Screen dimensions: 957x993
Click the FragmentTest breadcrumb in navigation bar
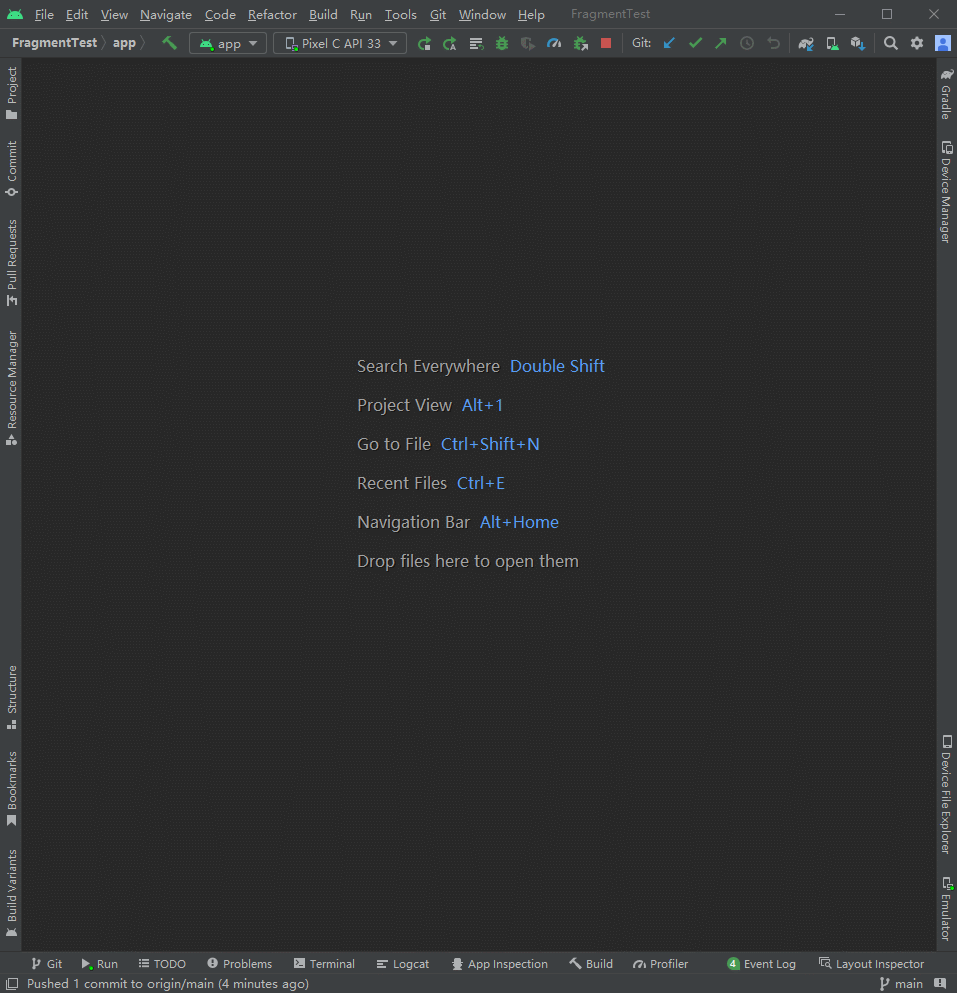point(54,43)
